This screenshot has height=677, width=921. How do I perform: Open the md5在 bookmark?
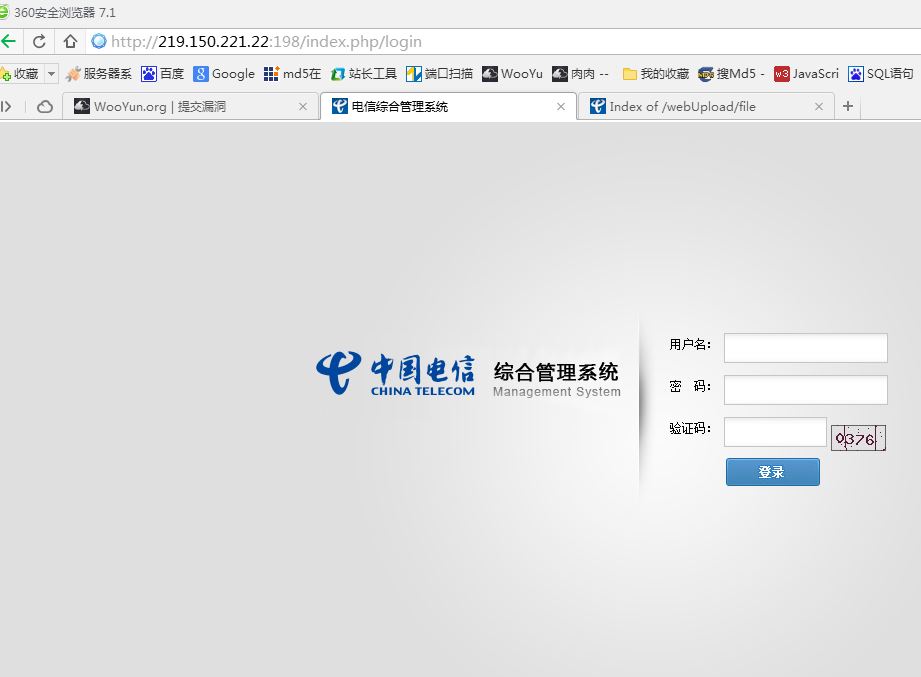tap(293, 74)
